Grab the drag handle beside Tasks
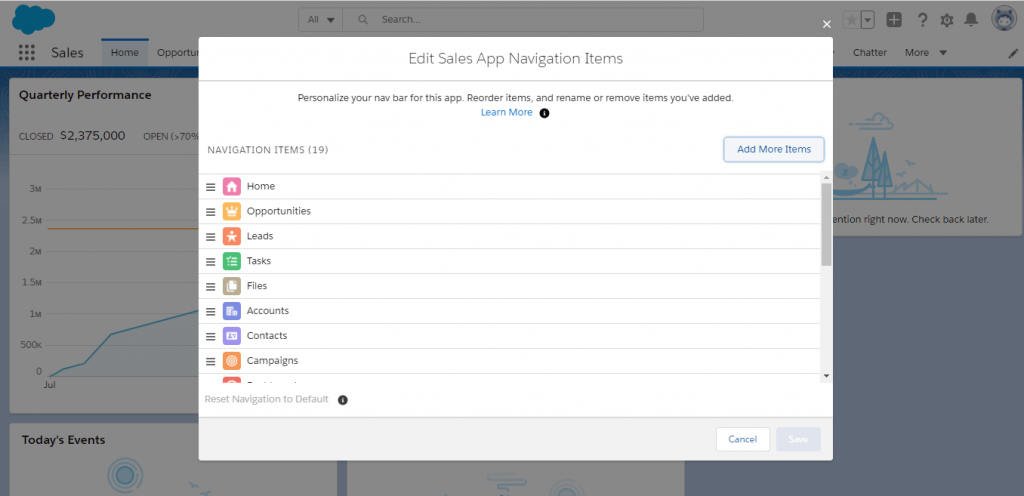Image resolution: width=1024 pixels, height=496 pixels. click(210, 261)
